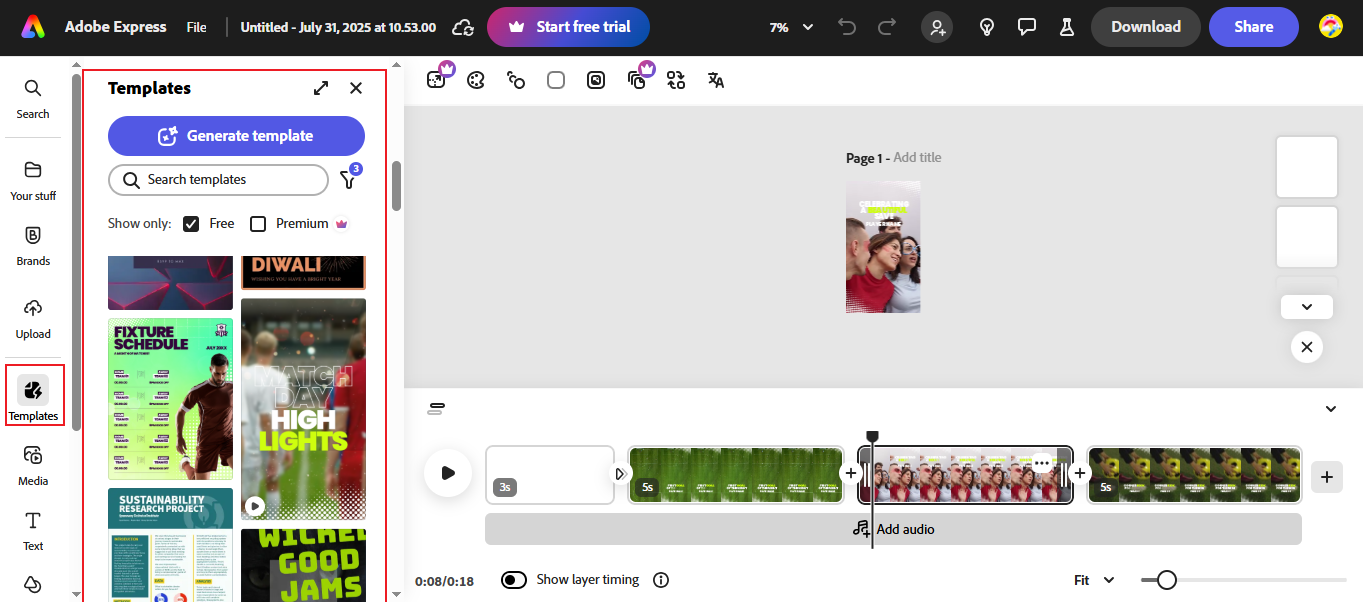The width and height of the screenshot is (1363, 602).
Task: Expand the right floating panel chevron
Action: click(1307, 307)
